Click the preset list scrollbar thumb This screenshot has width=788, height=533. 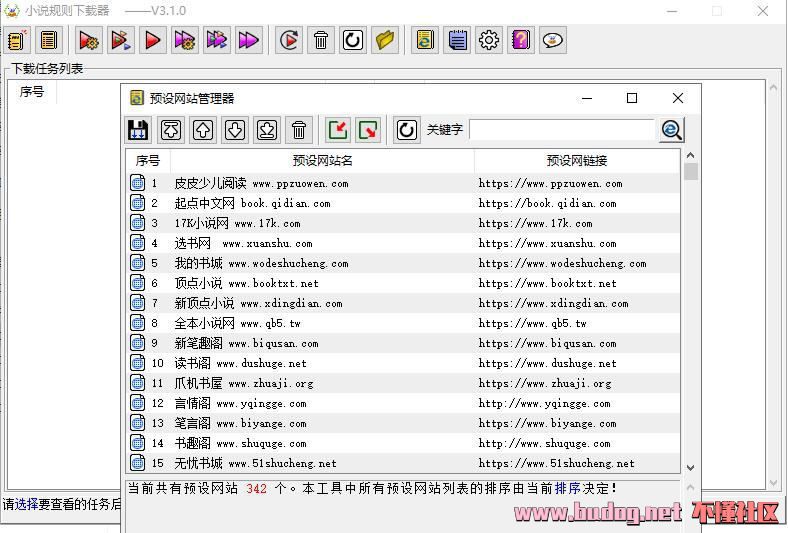[691, 171]
